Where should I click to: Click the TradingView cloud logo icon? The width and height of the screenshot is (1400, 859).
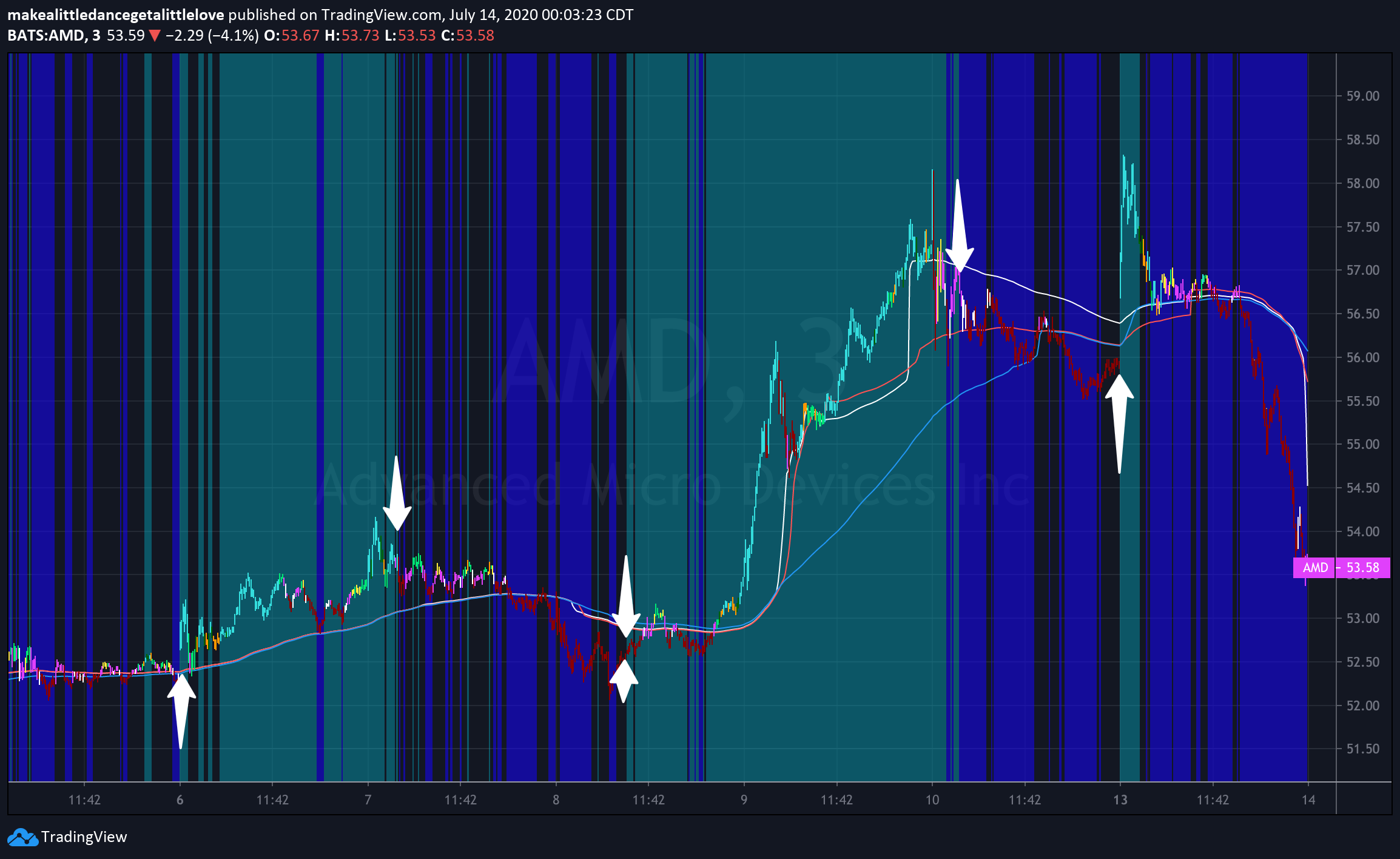[22, 837]
